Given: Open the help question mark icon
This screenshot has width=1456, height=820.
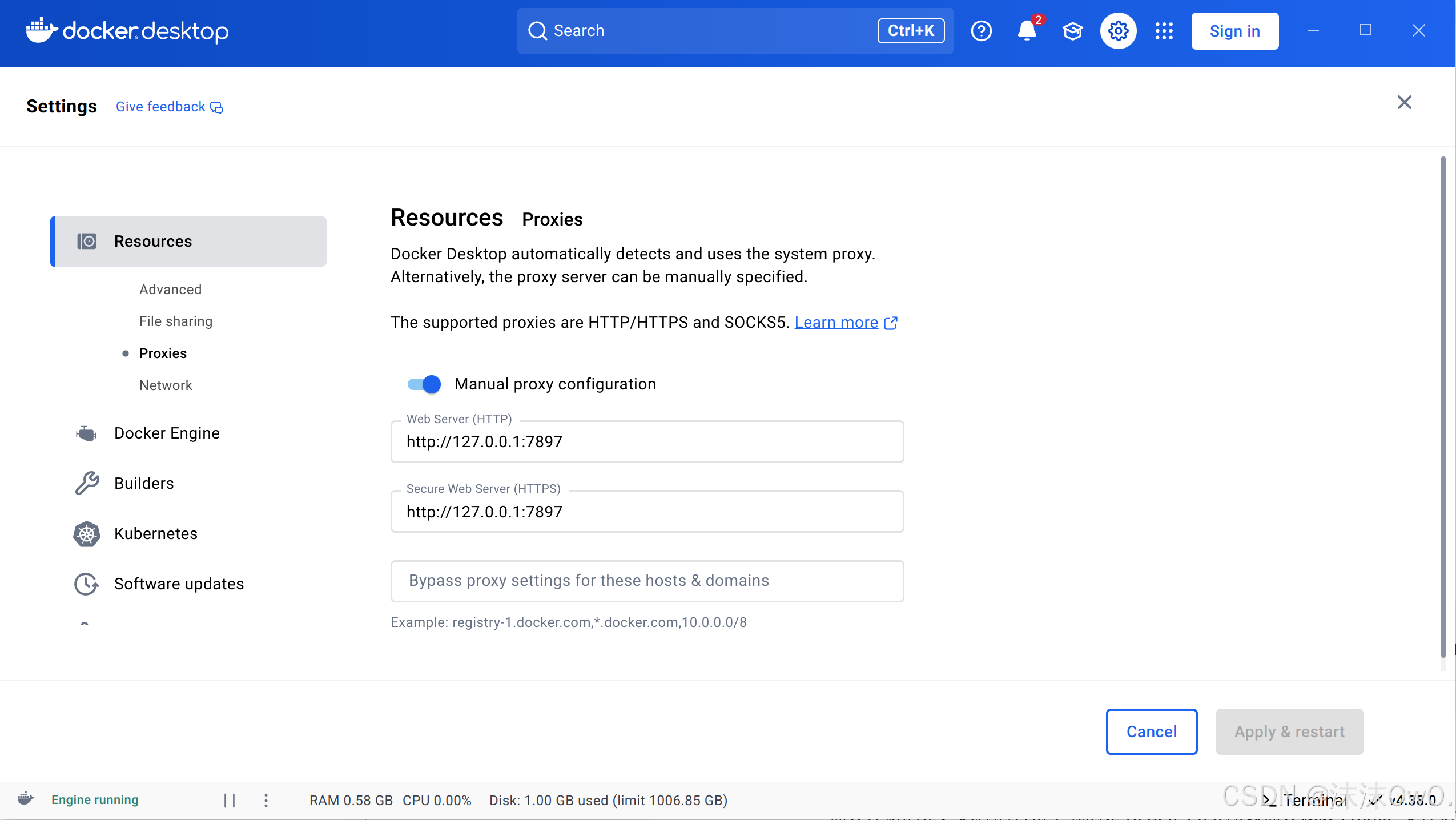Looking at the screenshot, I should point(981,31).
